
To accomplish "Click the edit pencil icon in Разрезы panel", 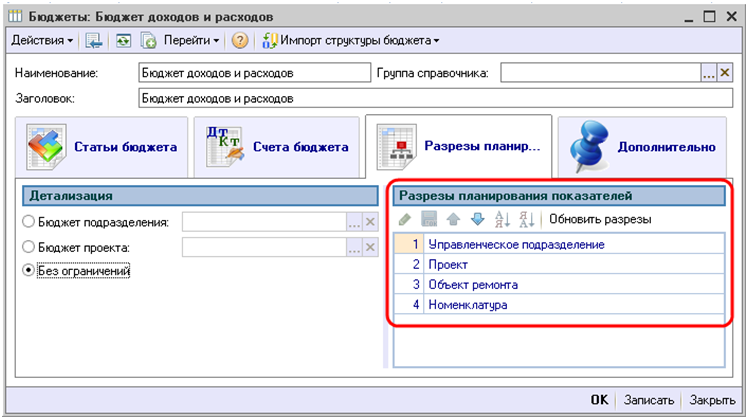I will (404, 219).
